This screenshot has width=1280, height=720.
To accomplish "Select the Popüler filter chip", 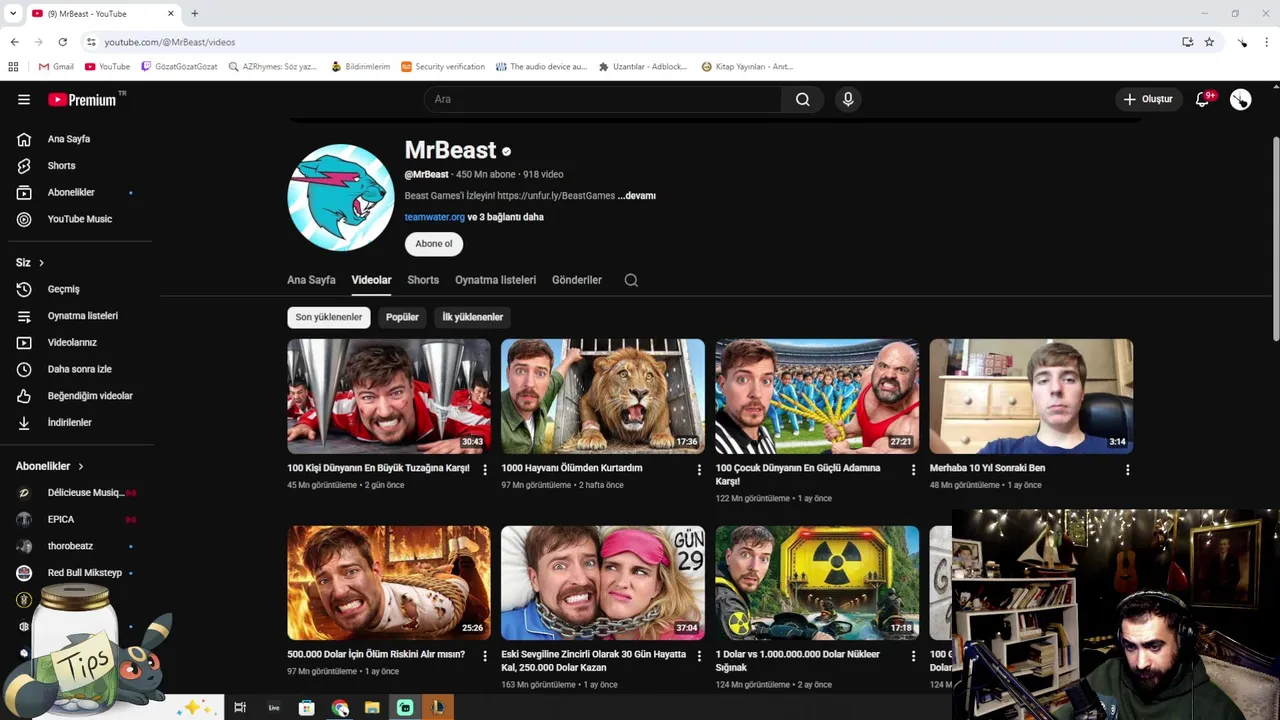I will coord(402,317).
